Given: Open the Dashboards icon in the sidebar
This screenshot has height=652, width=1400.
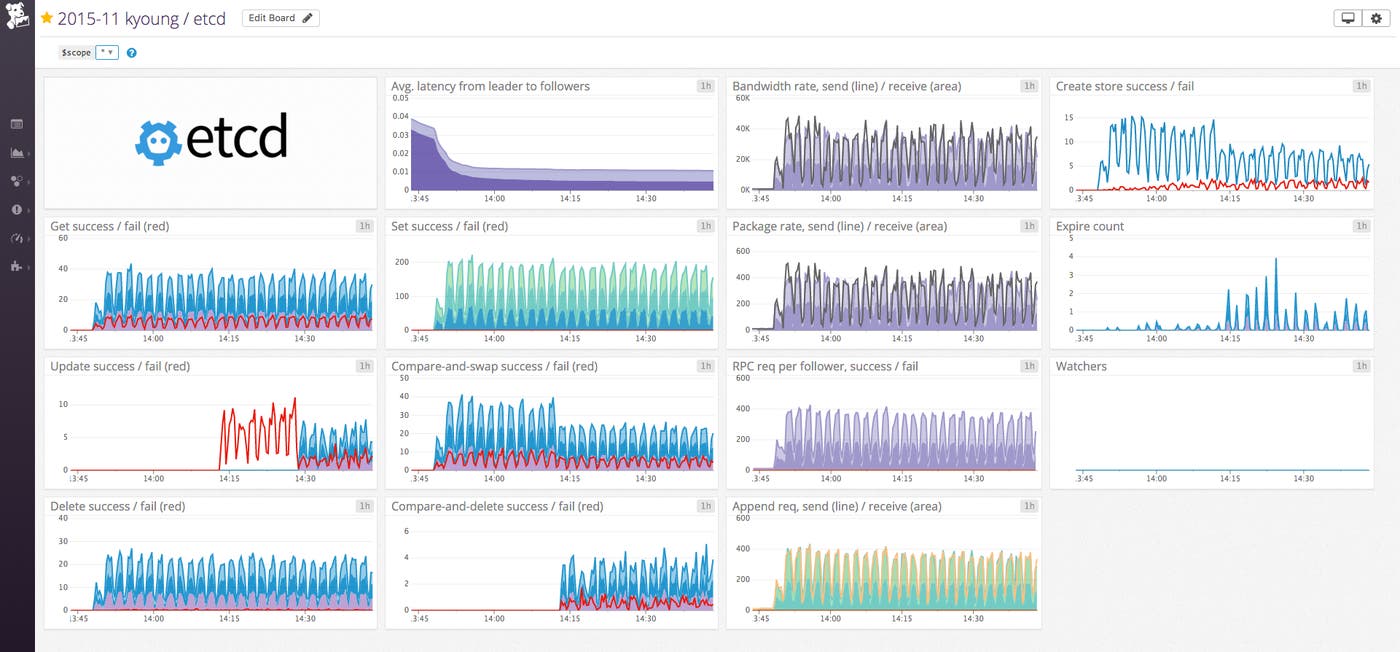Looking at the screenshot, I should pyautogui.click(x=15, y=123).
